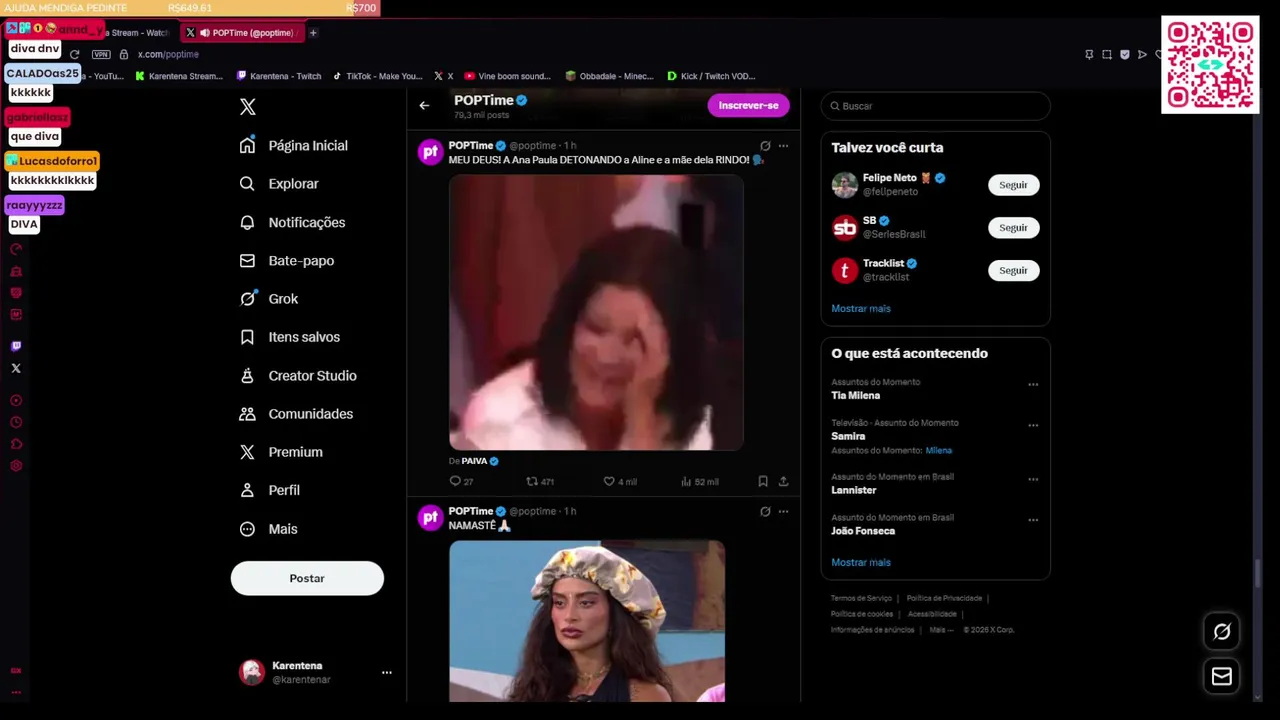
Task: Open more options on Ana Paula post
Action: (x=783, y=146)
